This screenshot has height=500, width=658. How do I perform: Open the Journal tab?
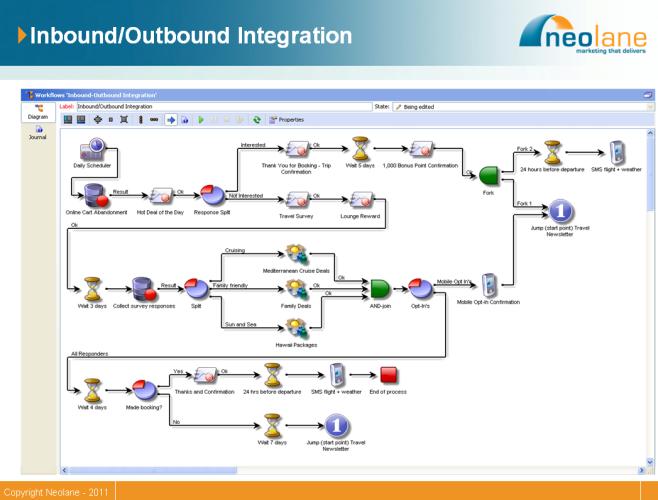coord(38,132)
